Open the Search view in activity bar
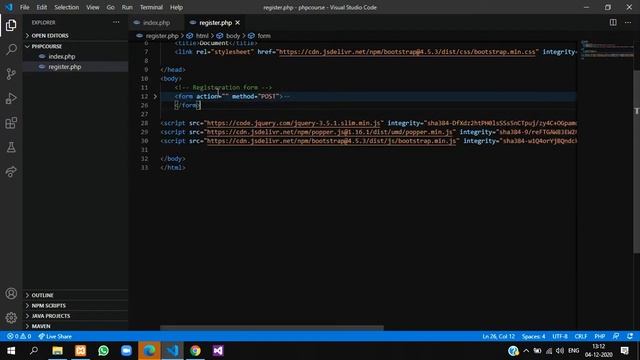 coord(11,49)
